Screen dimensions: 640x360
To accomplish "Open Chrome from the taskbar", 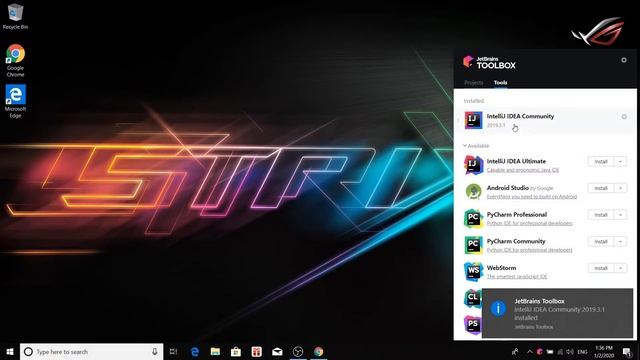I will coord(318,351).
